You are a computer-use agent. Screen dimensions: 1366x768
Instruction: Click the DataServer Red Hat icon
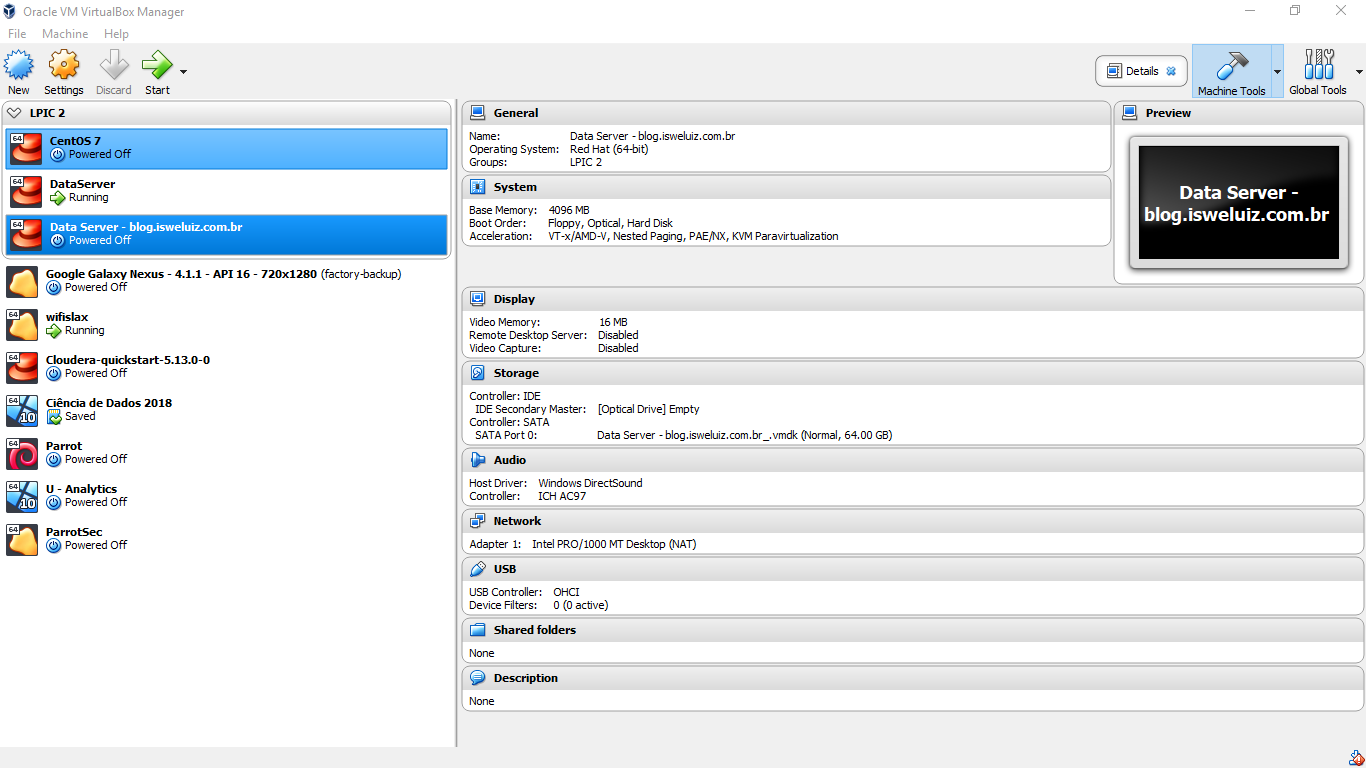click(26, 192)
